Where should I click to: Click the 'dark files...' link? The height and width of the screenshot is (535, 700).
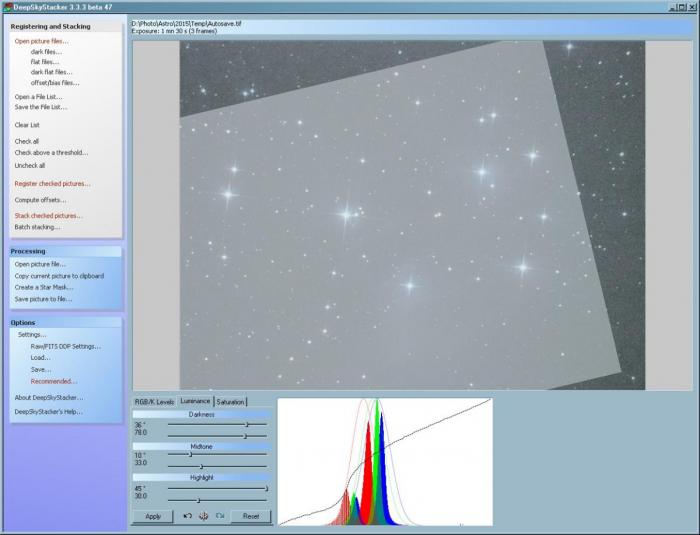pyautogui.click(x=46, y=52)
